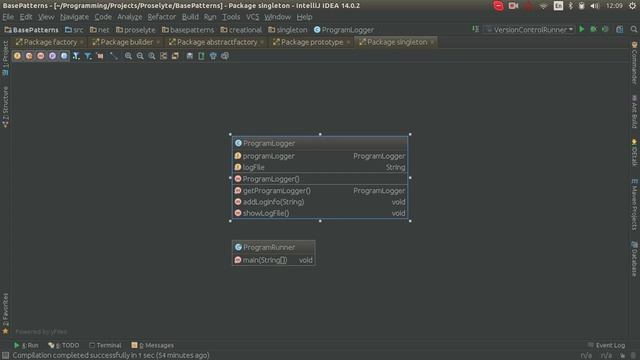Open the Messages tool window button
640x360 pixels.
pos(153,345)
